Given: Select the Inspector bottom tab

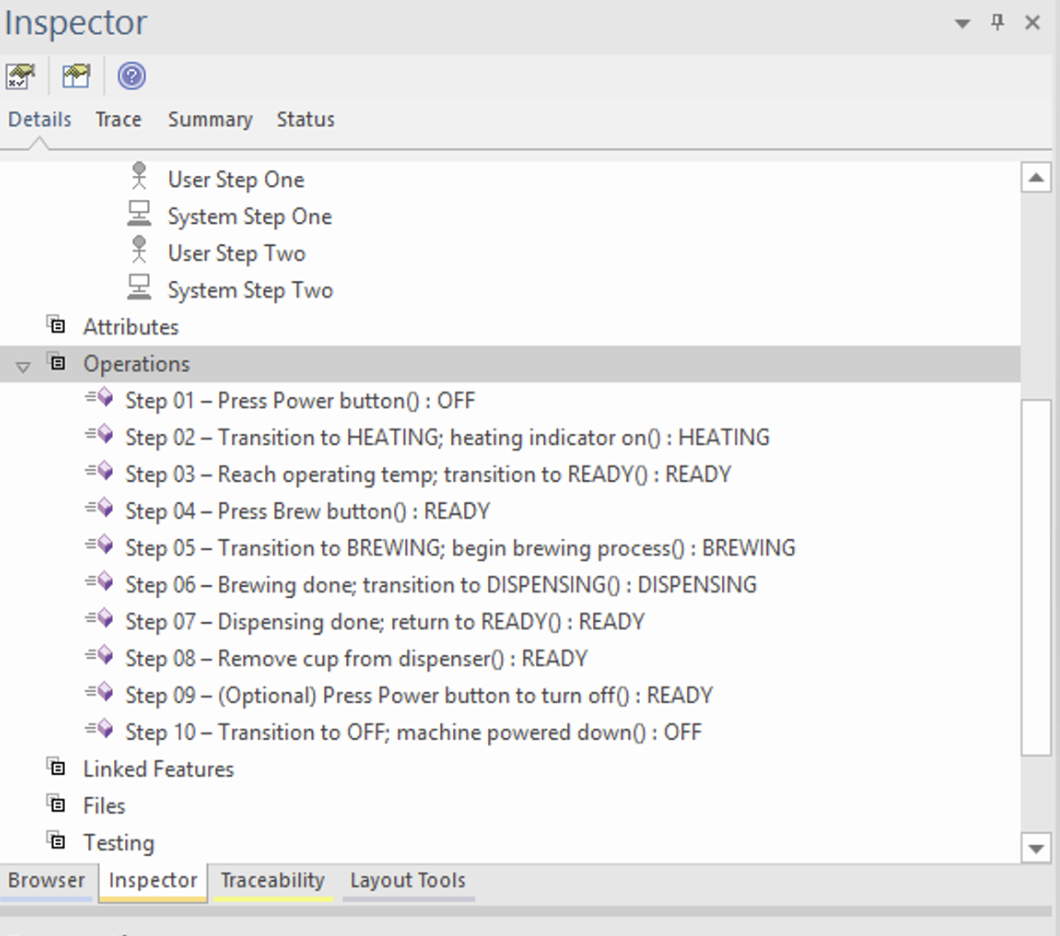Looking at the screenshot, I should click(153, 881).
